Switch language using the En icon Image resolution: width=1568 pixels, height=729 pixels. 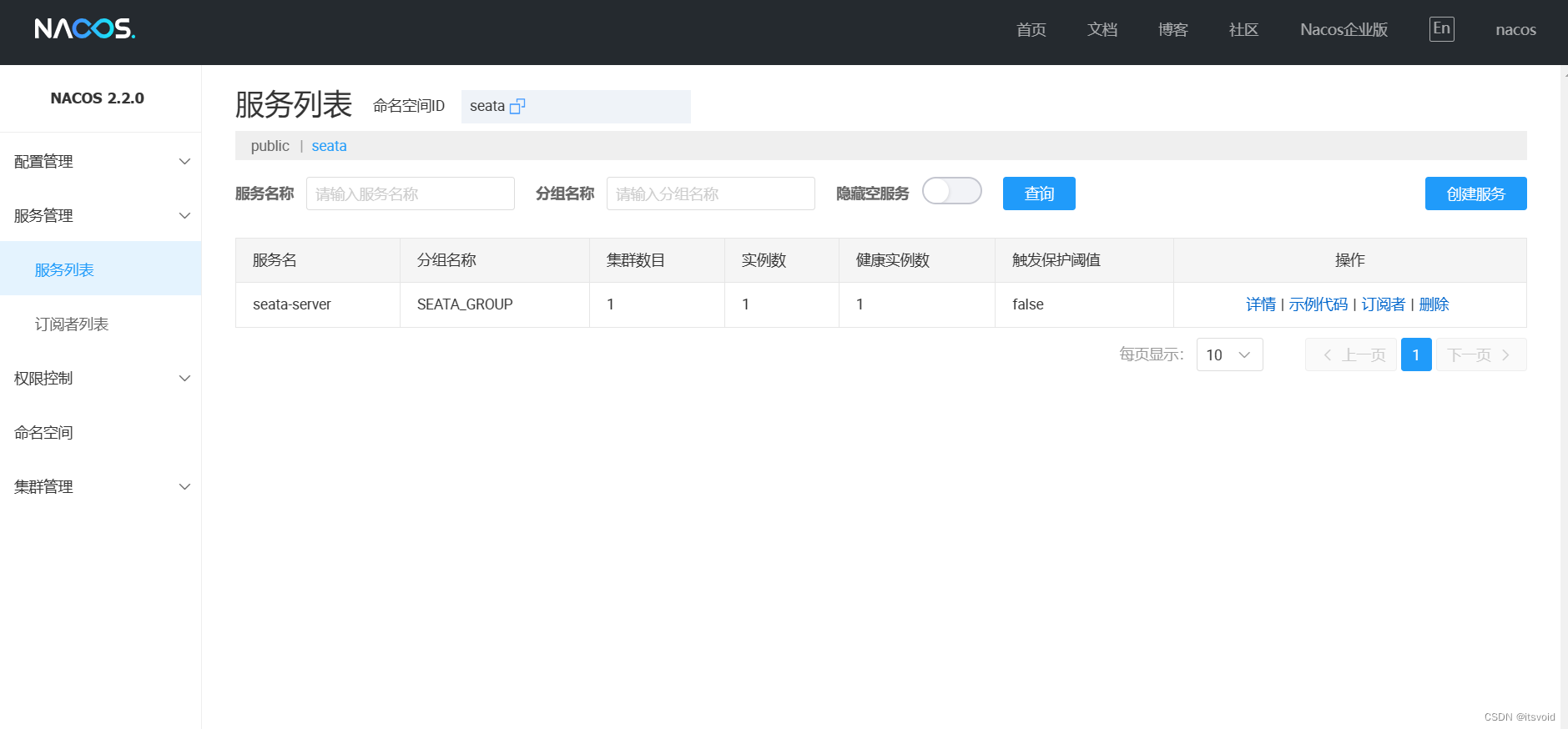click(x=1441, y=29)
